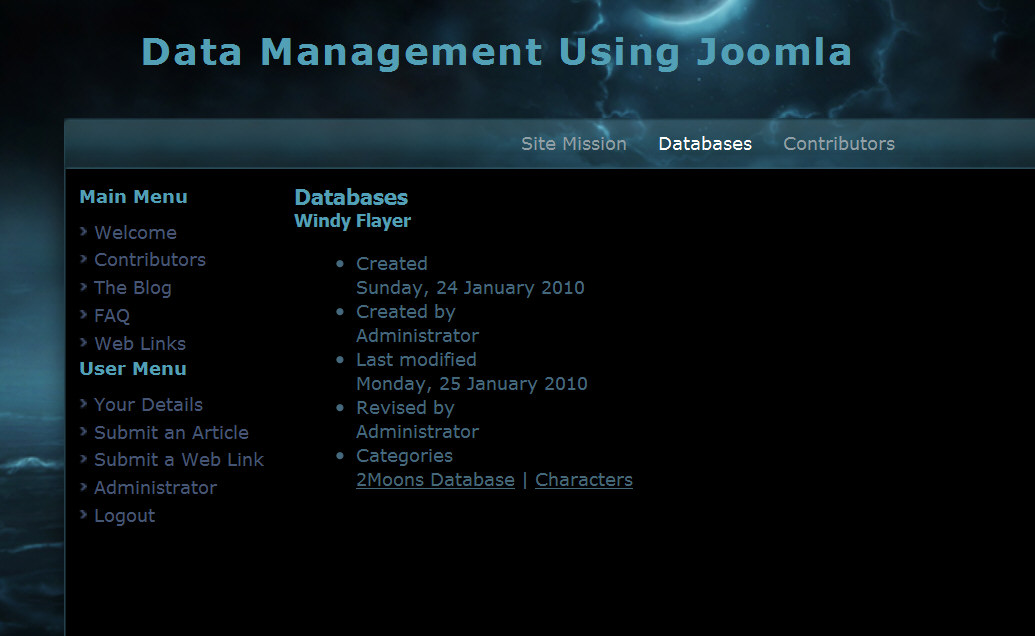Open the Site Mission menu item
1035x636 pixels.
coord(573,144)
